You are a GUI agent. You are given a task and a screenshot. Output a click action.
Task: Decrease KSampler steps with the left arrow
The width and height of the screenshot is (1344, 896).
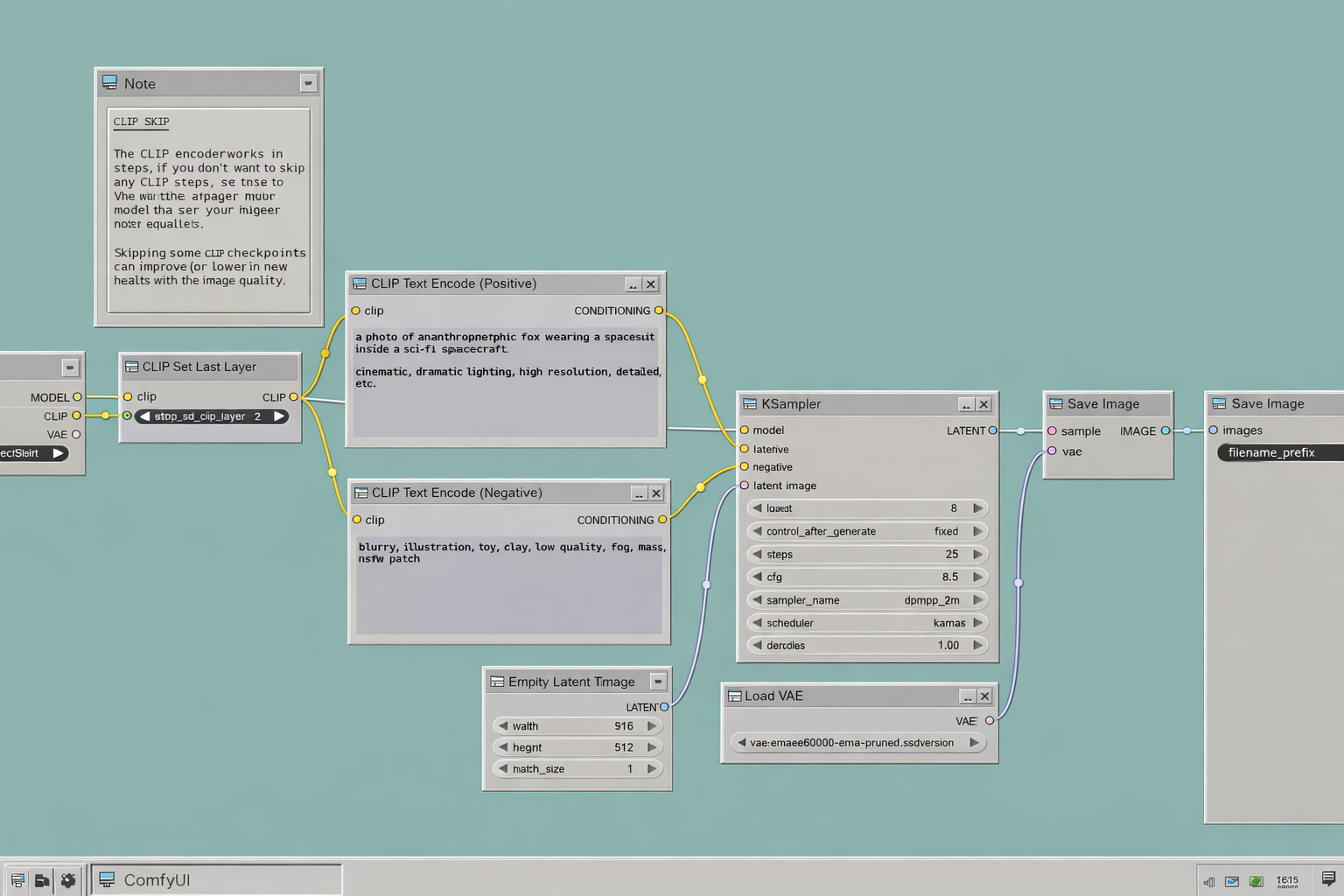pos(757,554)
